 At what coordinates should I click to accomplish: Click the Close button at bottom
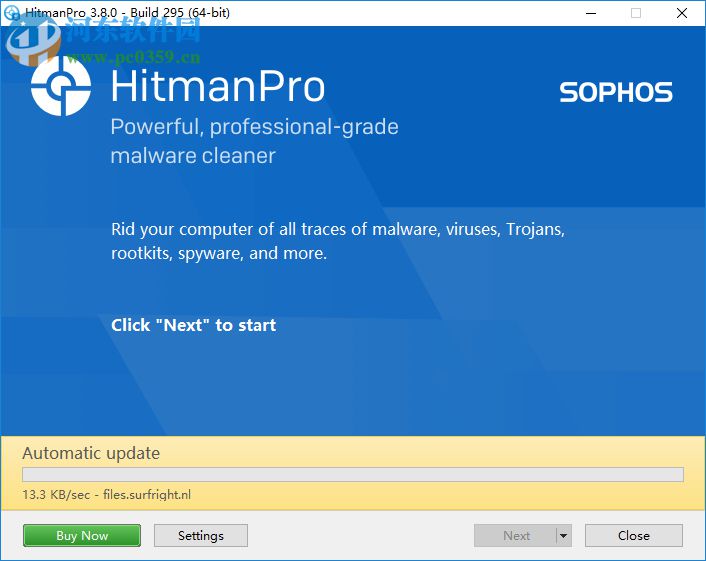coord(634,535)
